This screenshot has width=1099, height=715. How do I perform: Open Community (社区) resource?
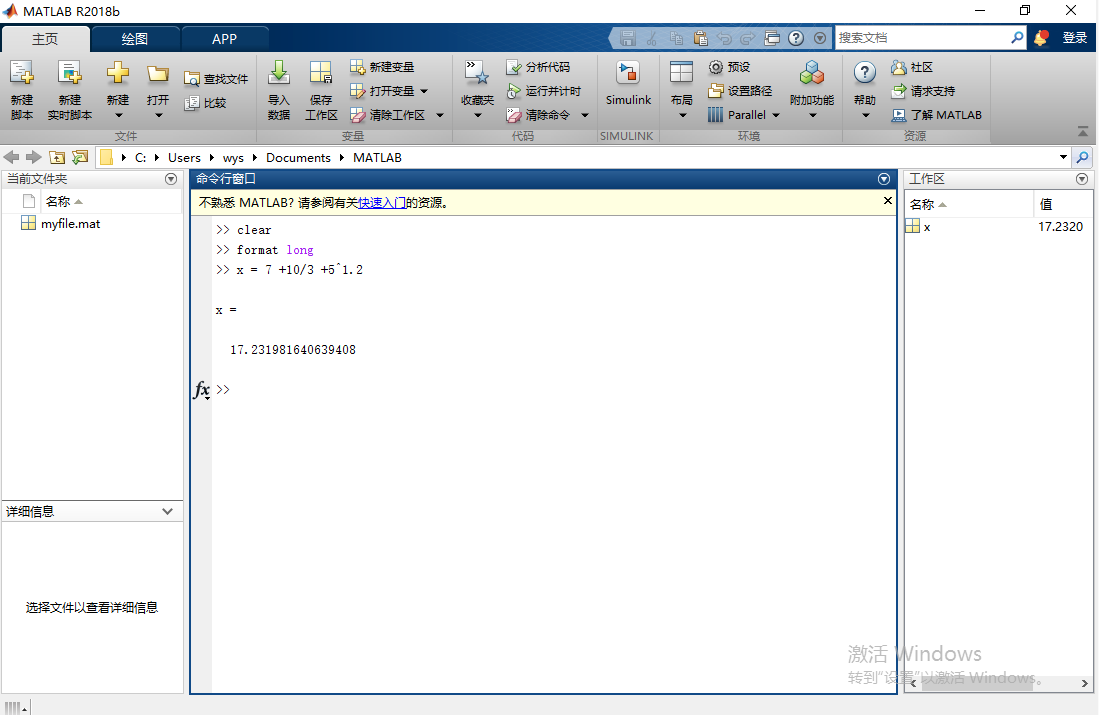912,67
